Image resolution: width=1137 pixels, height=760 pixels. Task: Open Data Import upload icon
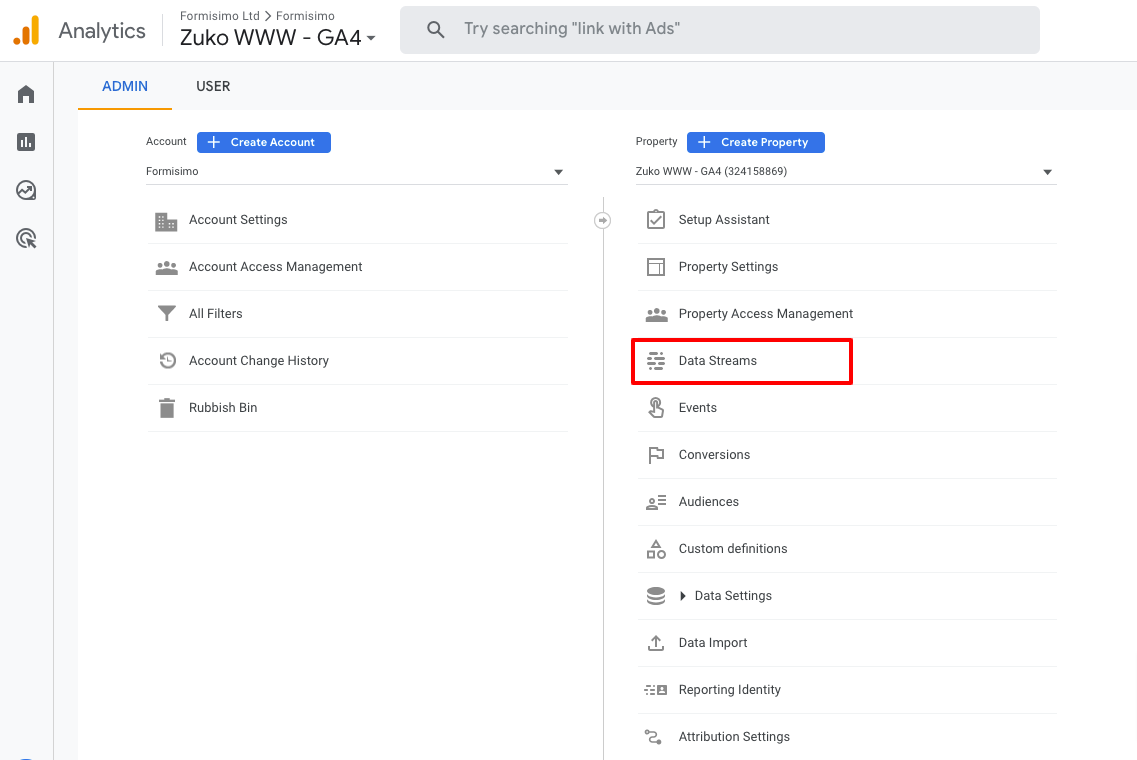[657, 642]
